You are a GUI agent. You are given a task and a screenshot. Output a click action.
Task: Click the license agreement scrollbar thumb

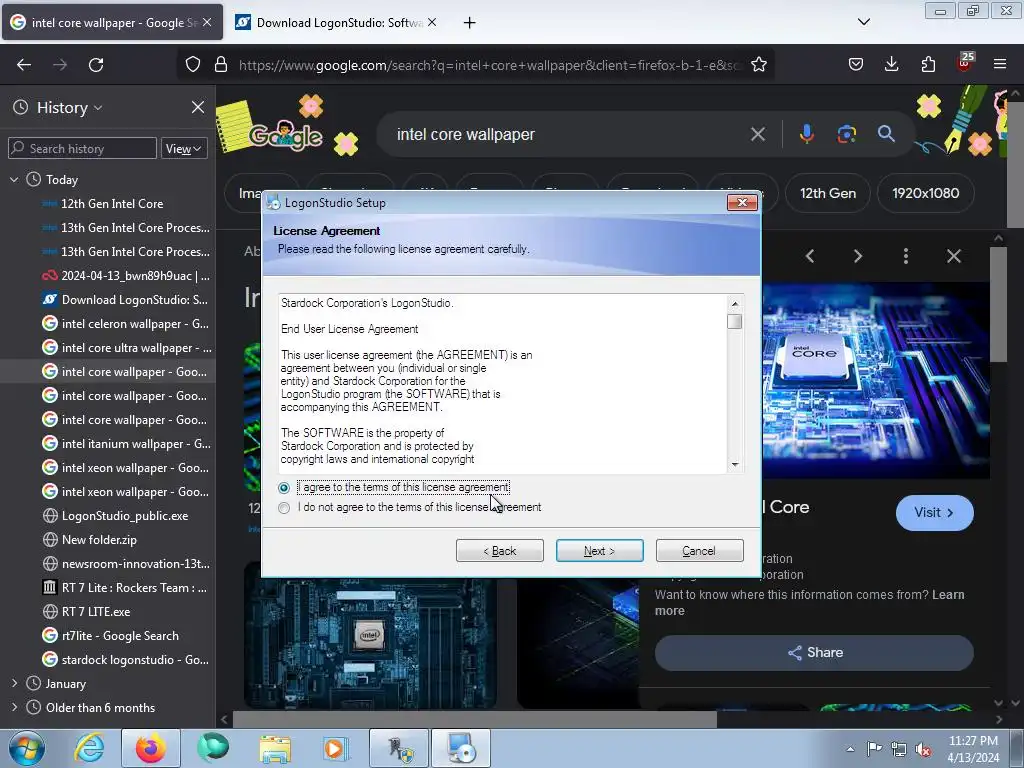click(735, 321)
